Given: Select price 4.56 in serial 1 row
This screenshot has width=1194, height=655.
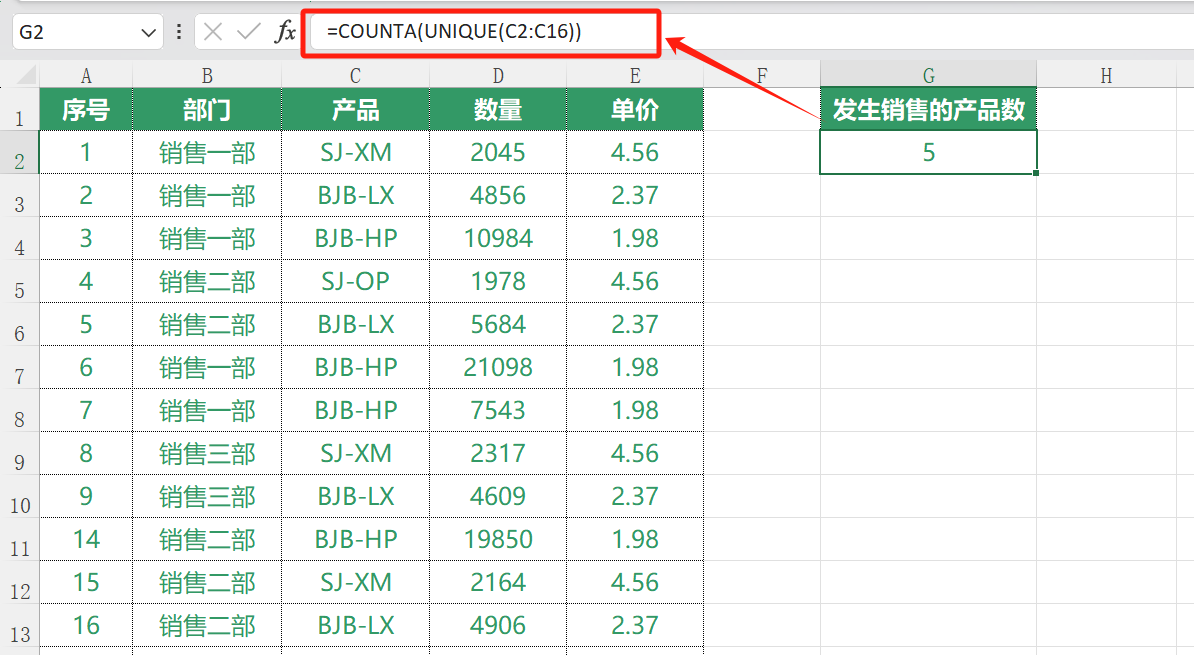Looking at the screenshot, I should 635,152.
